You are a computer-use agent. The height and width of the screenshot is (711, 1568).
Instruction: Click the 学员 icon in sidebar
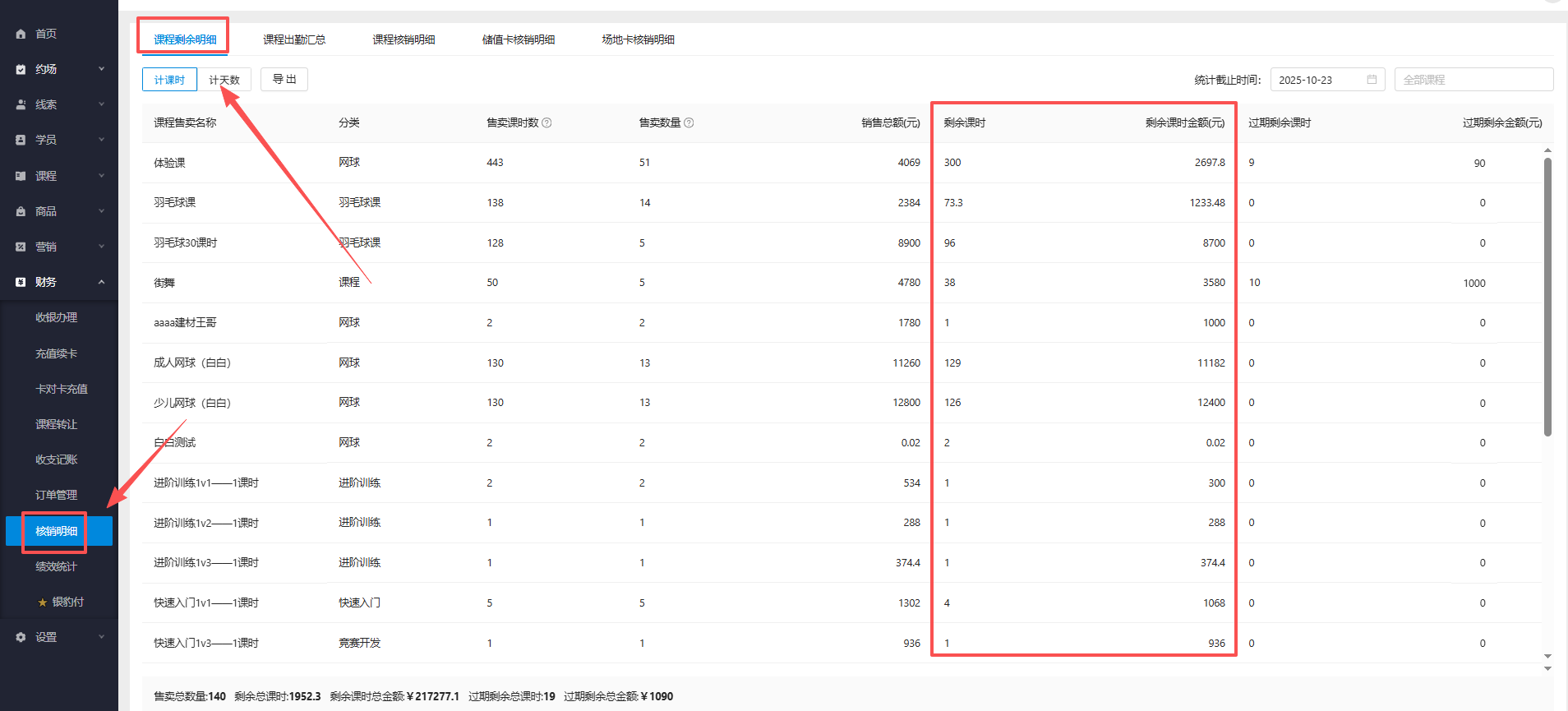click(x=21, y=140)
